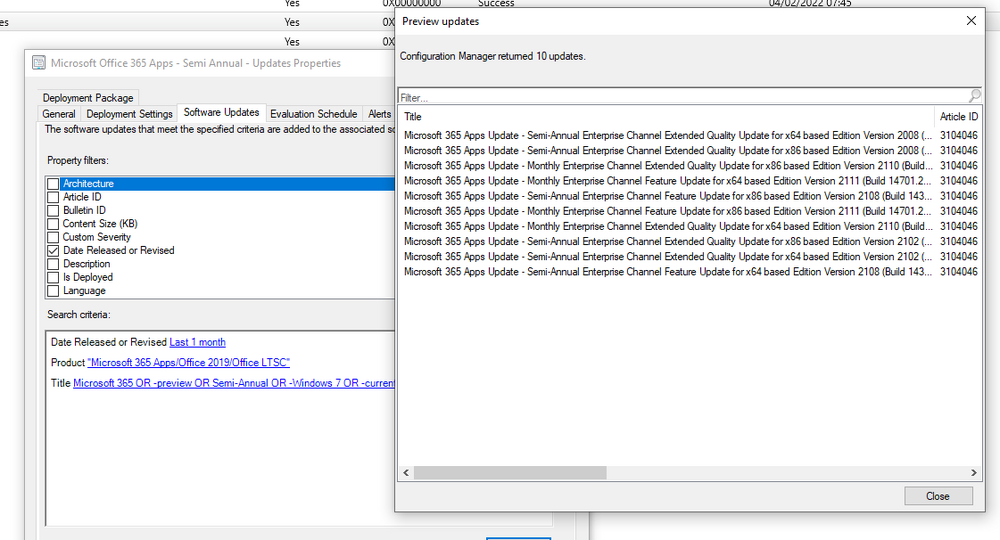Select the x86 Version 2008 Extended Quality Update row
Image resolution: width=1000 pixels, height=540 pixels.
tap(691, 150)
